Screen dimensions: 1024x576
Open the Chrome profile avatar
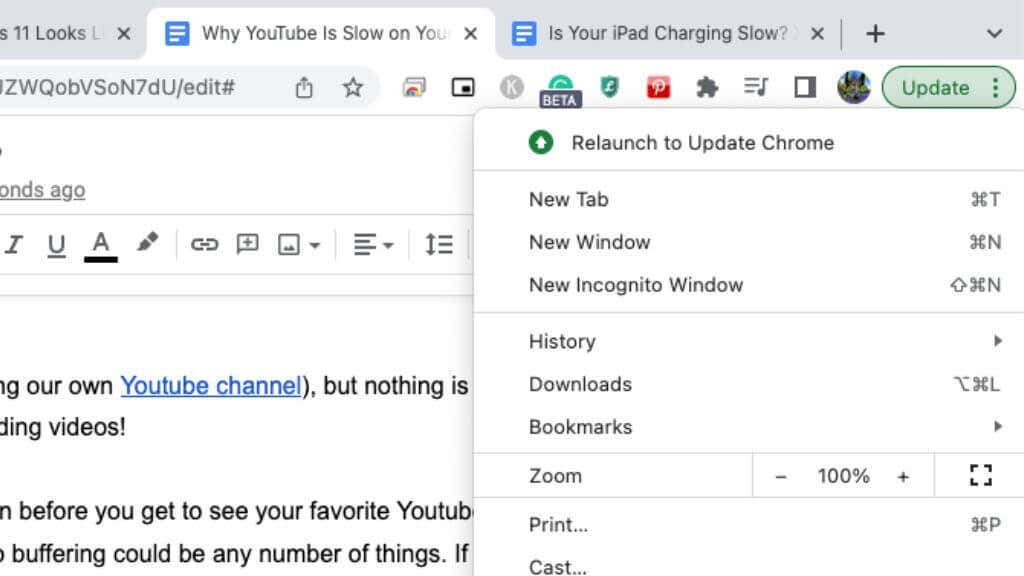tap(854, 87)
